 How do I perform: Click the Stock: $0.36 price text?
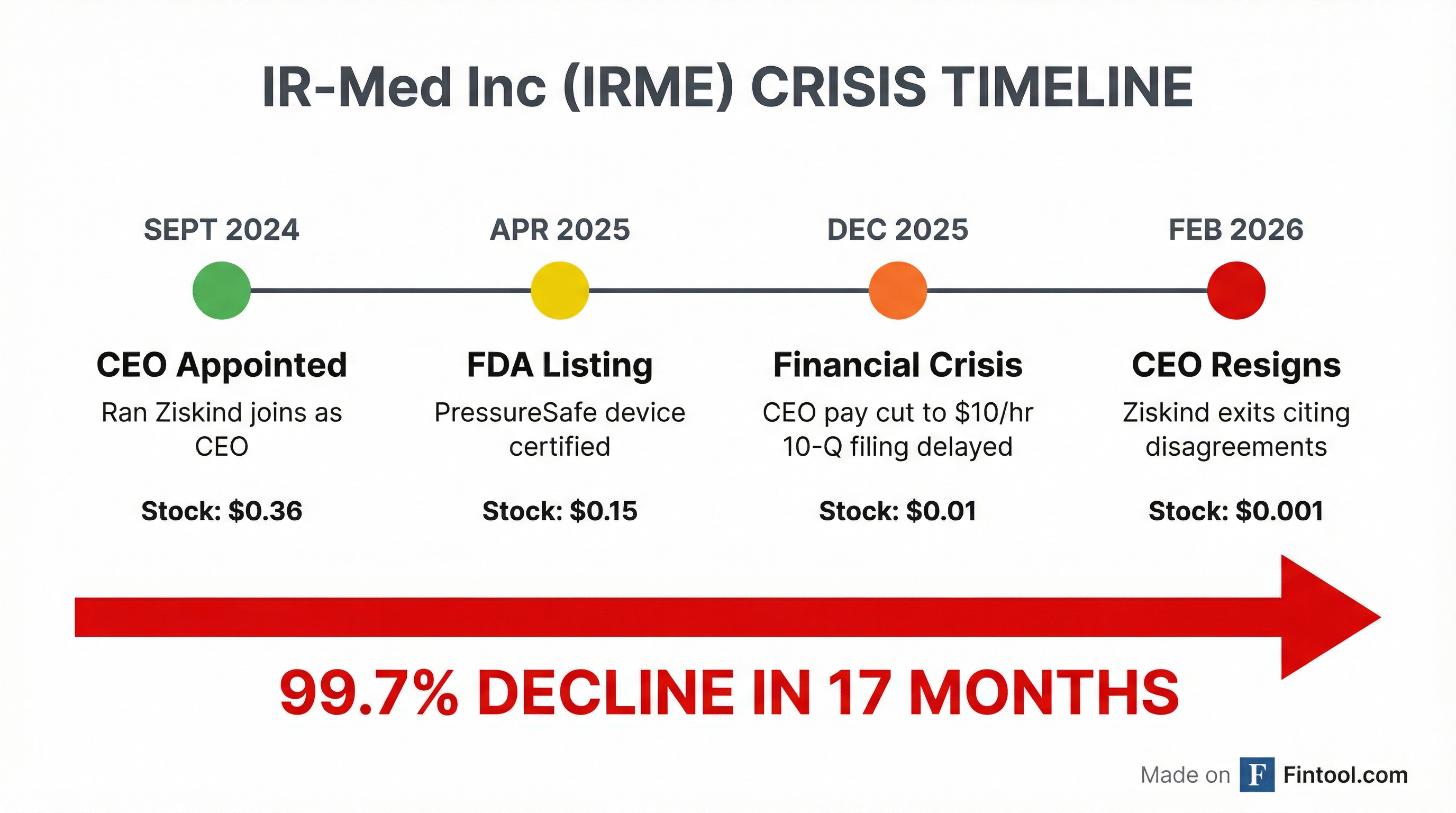(x=222, y=511)
